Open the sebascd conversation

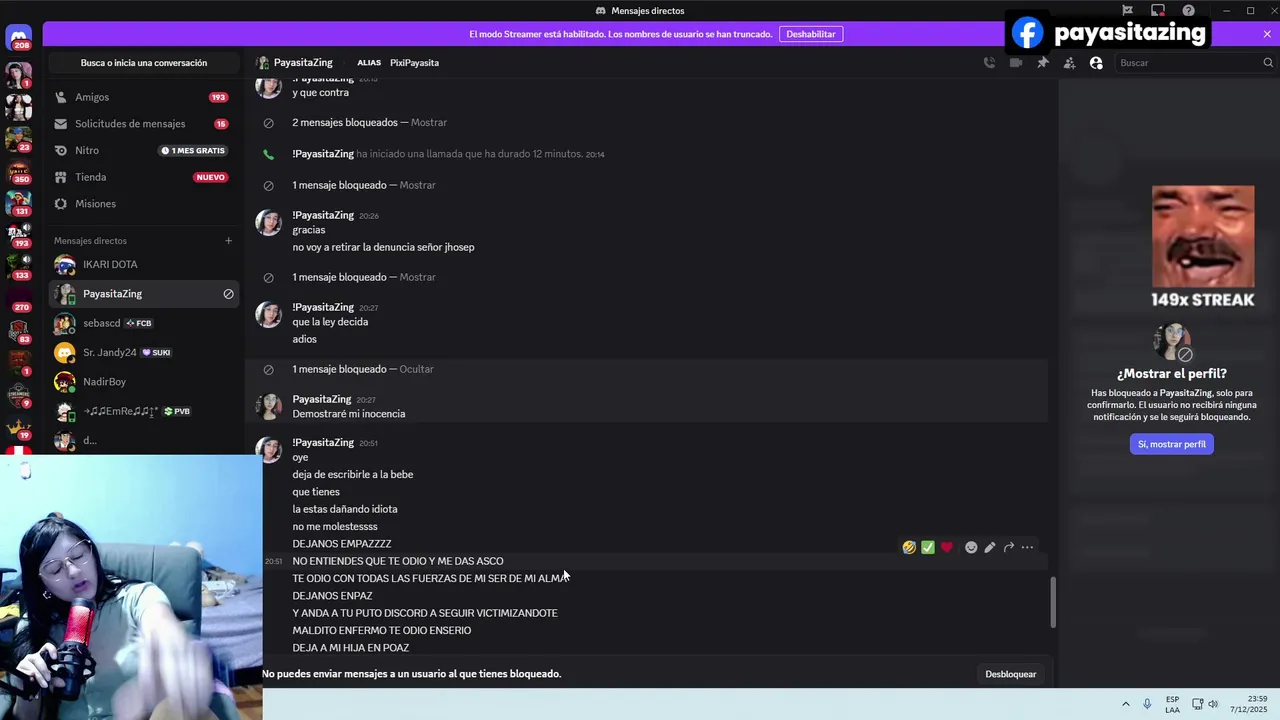coord(143,323)
